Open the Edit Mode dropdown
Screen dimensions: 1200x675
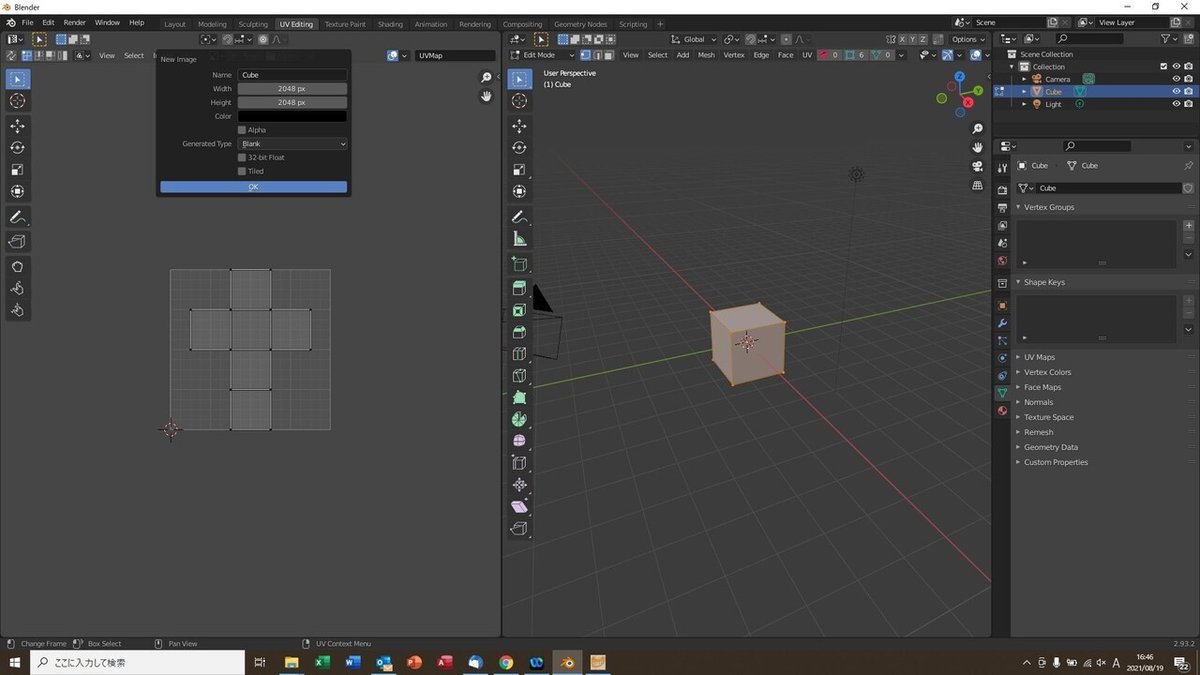542,55
